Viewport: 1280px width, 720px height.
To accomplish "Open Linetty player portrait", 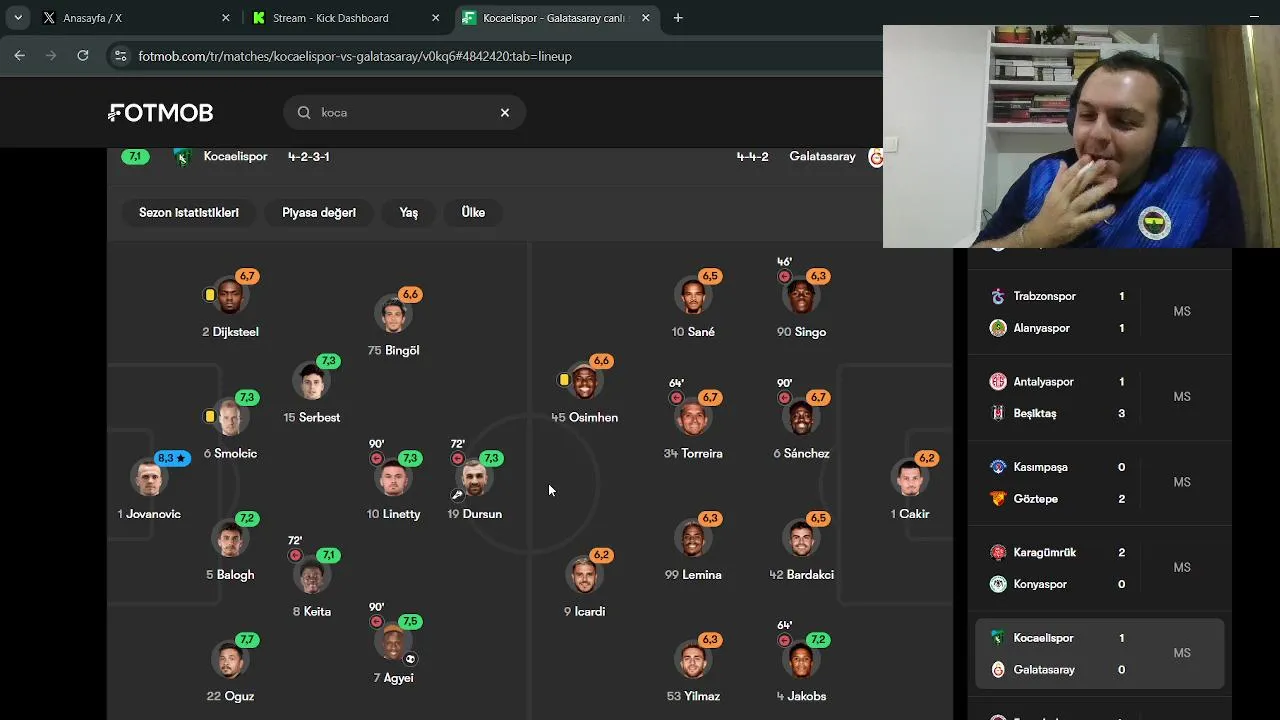I will [x=393, y=480].
